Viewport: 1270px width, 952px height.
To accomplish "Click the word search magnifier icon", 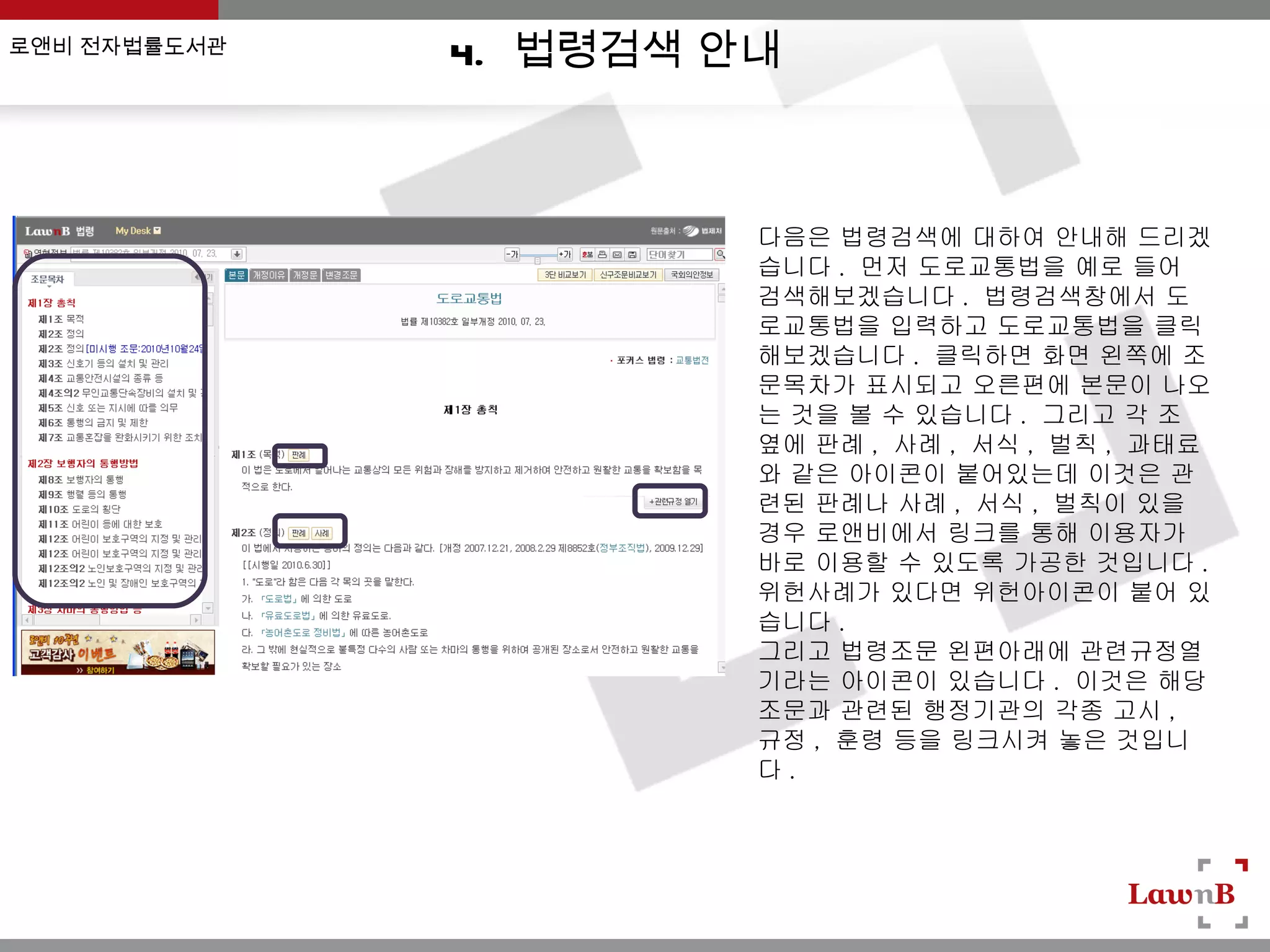I will pyautogui.click(x=720, y=254).
